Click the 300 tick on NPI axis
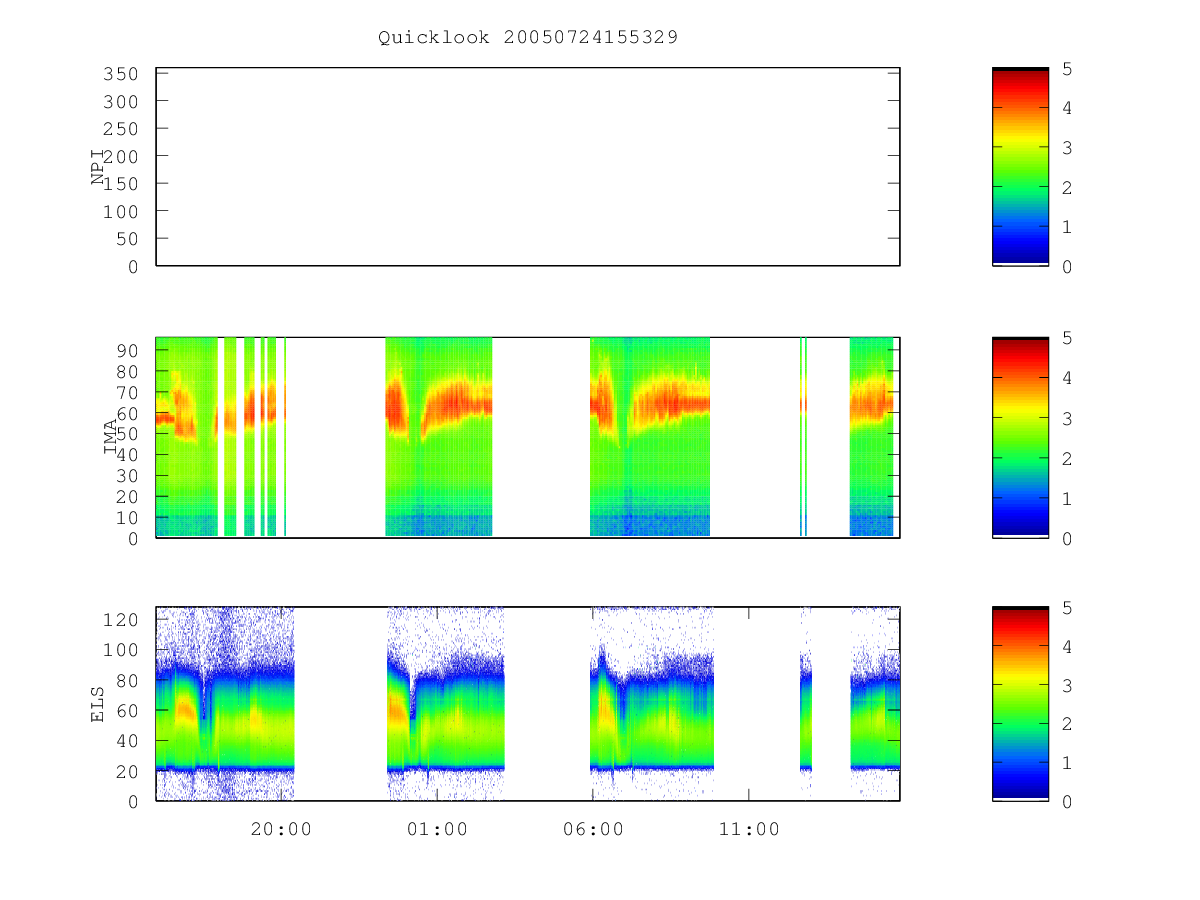The image size is (1200, 900). point(119,102)
